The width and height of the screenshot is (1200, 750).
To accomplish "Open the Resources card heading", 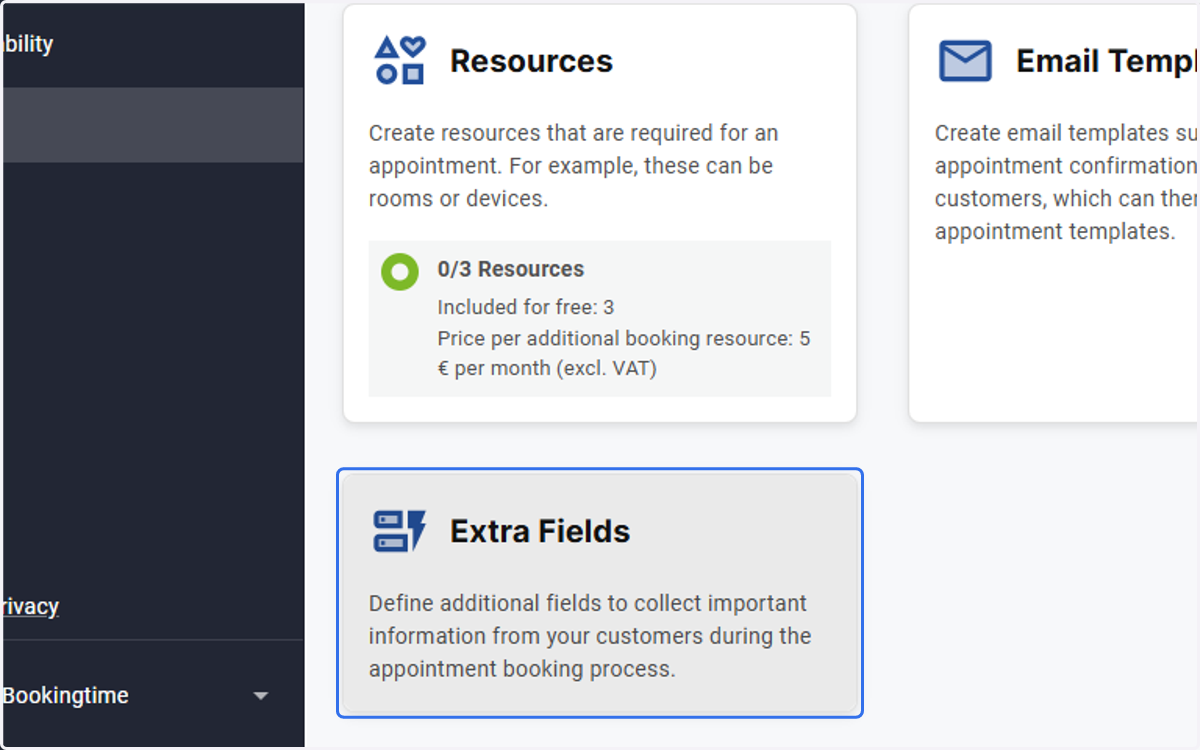I will (x=531, y=61).
